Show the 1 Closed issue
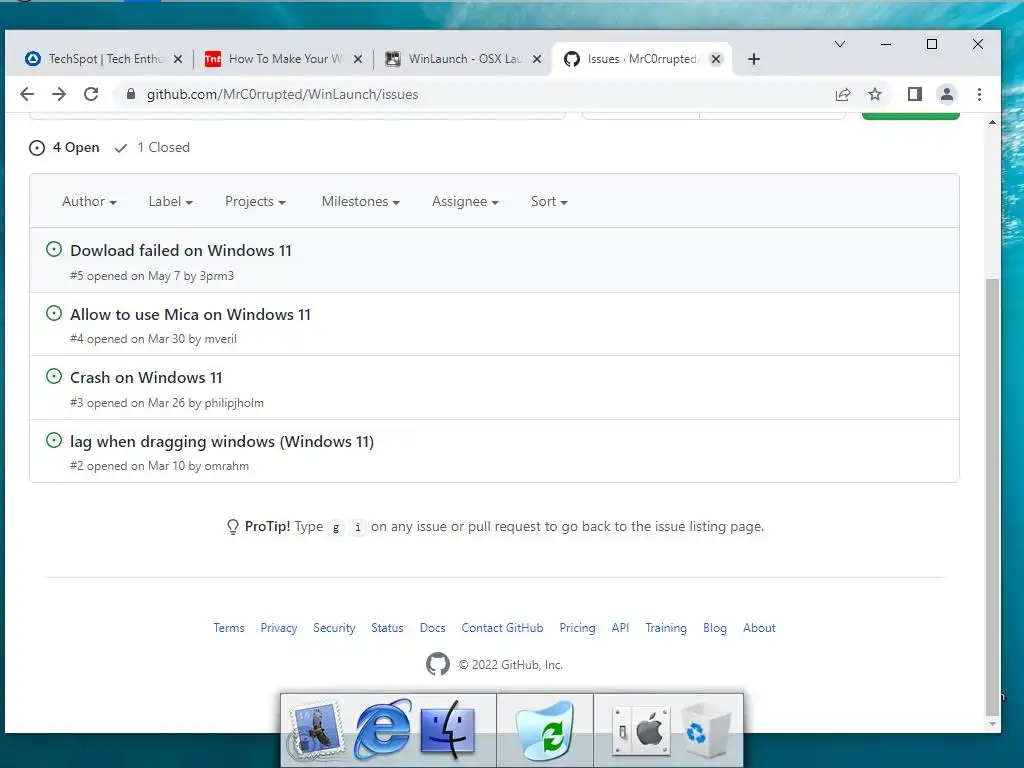 tap(152, 148)
